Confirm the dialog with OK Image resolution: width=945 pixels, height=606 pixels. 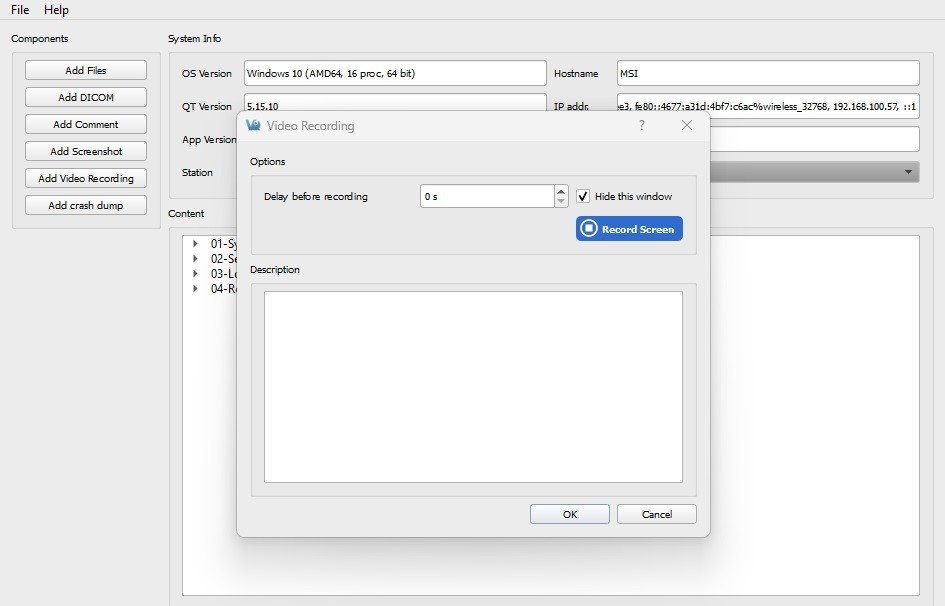point(569,513)
